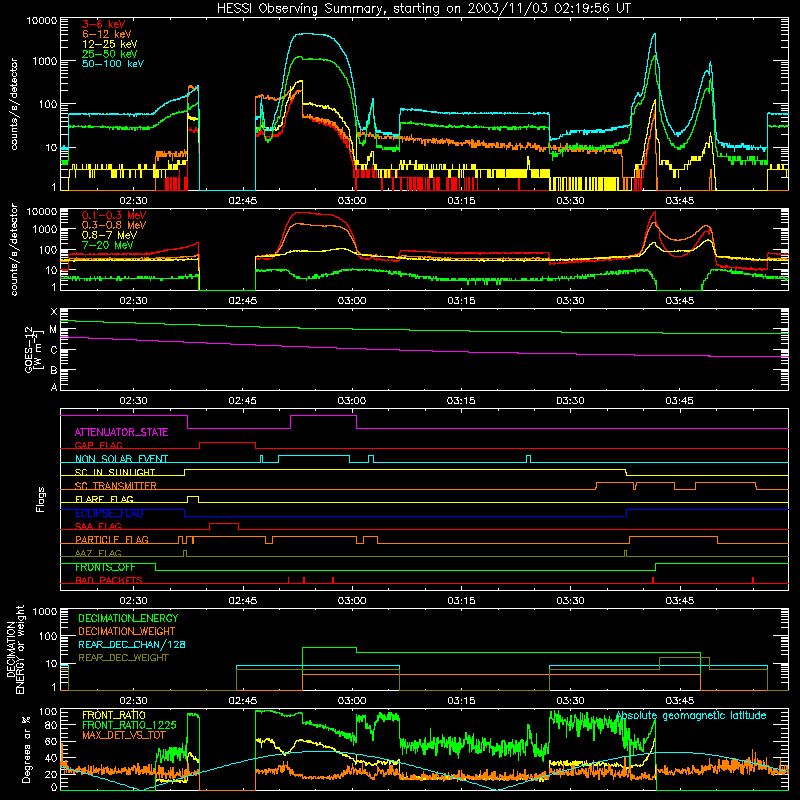Viewport: 800px width, 800px height.
Task: Click the M class label on GOES axis
Action: click(53, 330)
